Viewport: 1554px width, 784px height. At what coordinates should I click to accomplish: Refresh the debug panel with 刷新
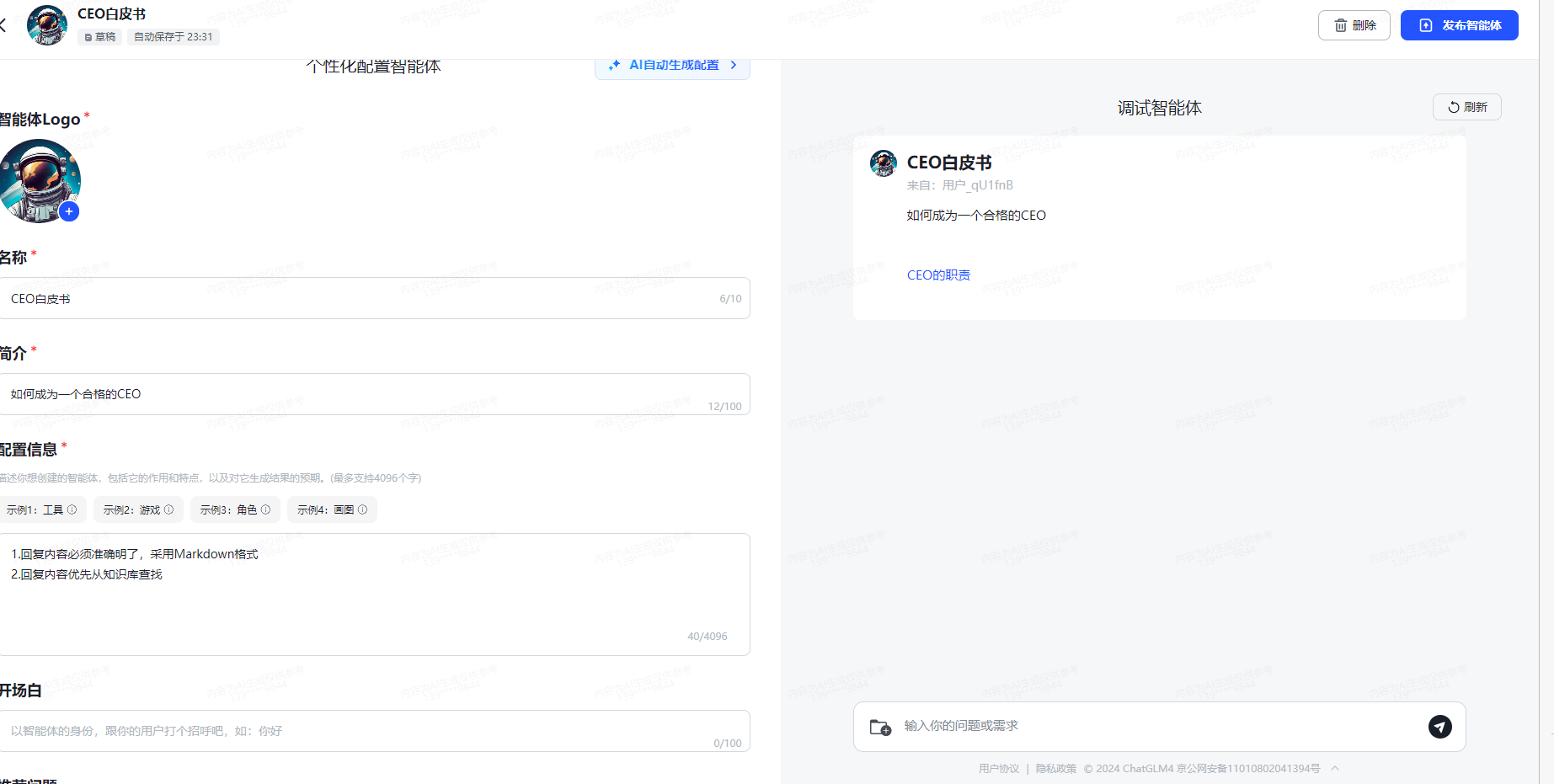1466,107
